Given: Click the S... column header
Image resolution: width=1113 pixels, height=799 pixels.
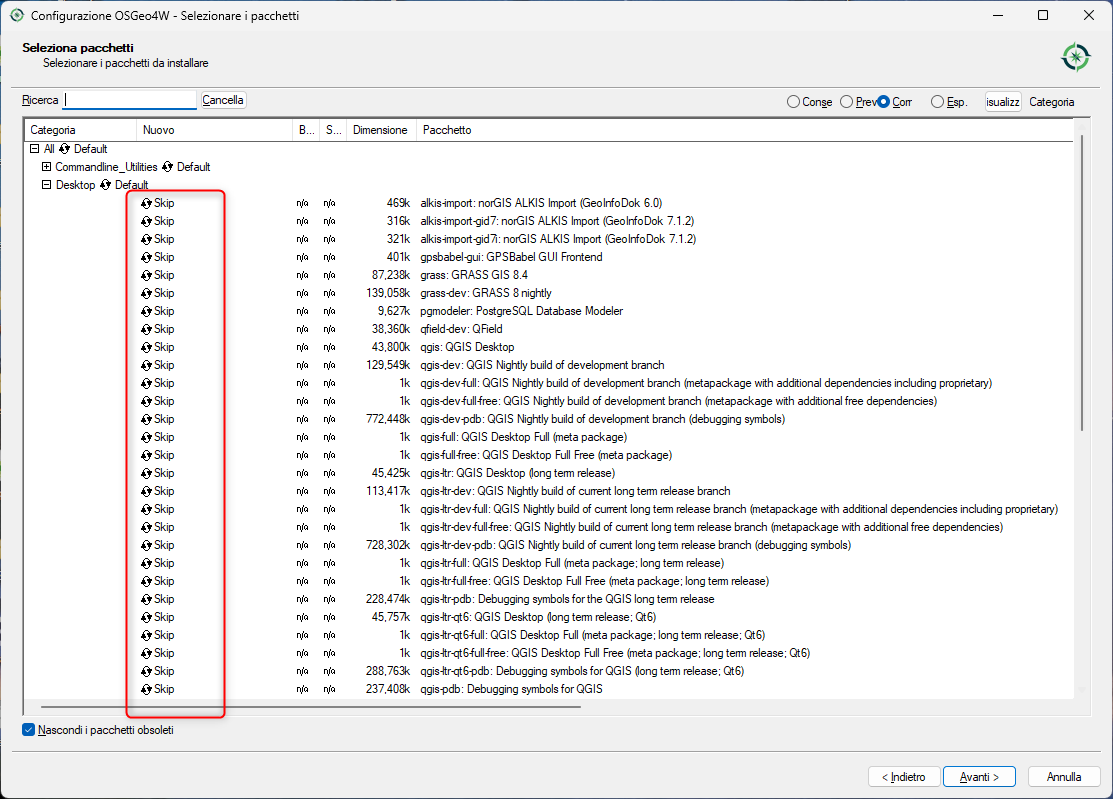Looking at the screenshot, I should point(333,130).
